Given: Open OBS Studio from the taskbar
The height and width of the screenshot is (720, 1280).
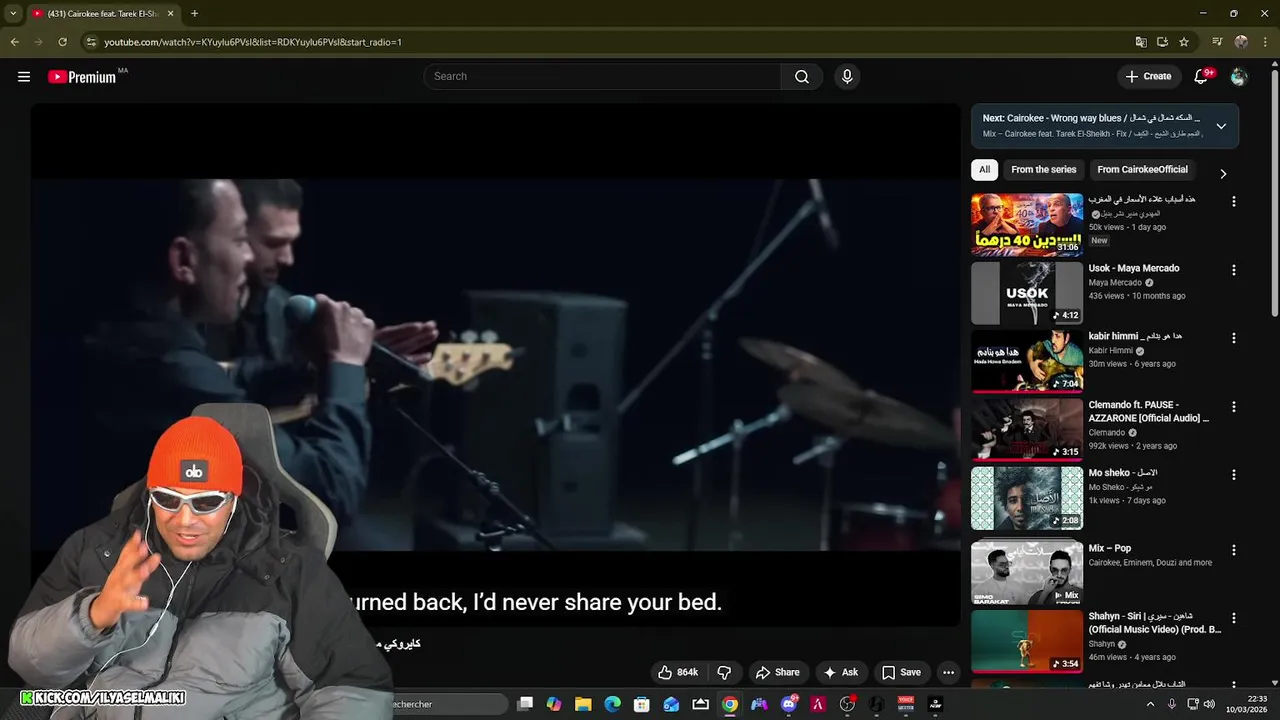Looking at the screenshot, I should 847,704.
